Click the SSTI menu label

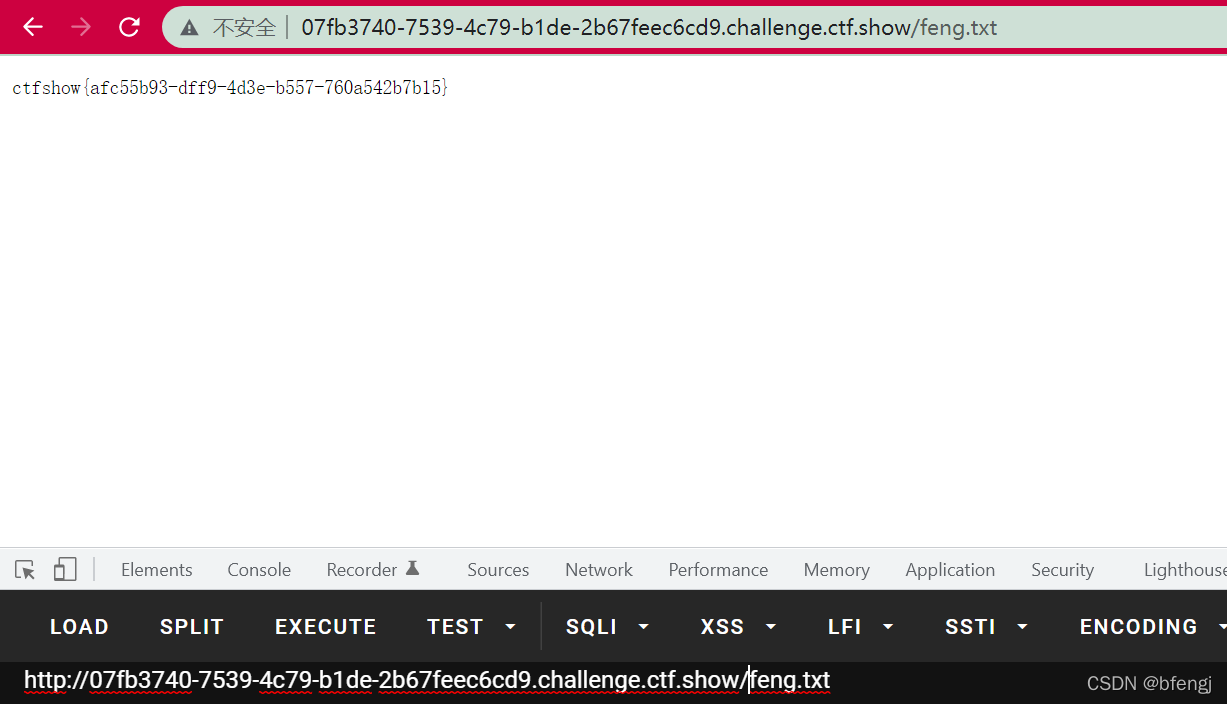[970, 627]
